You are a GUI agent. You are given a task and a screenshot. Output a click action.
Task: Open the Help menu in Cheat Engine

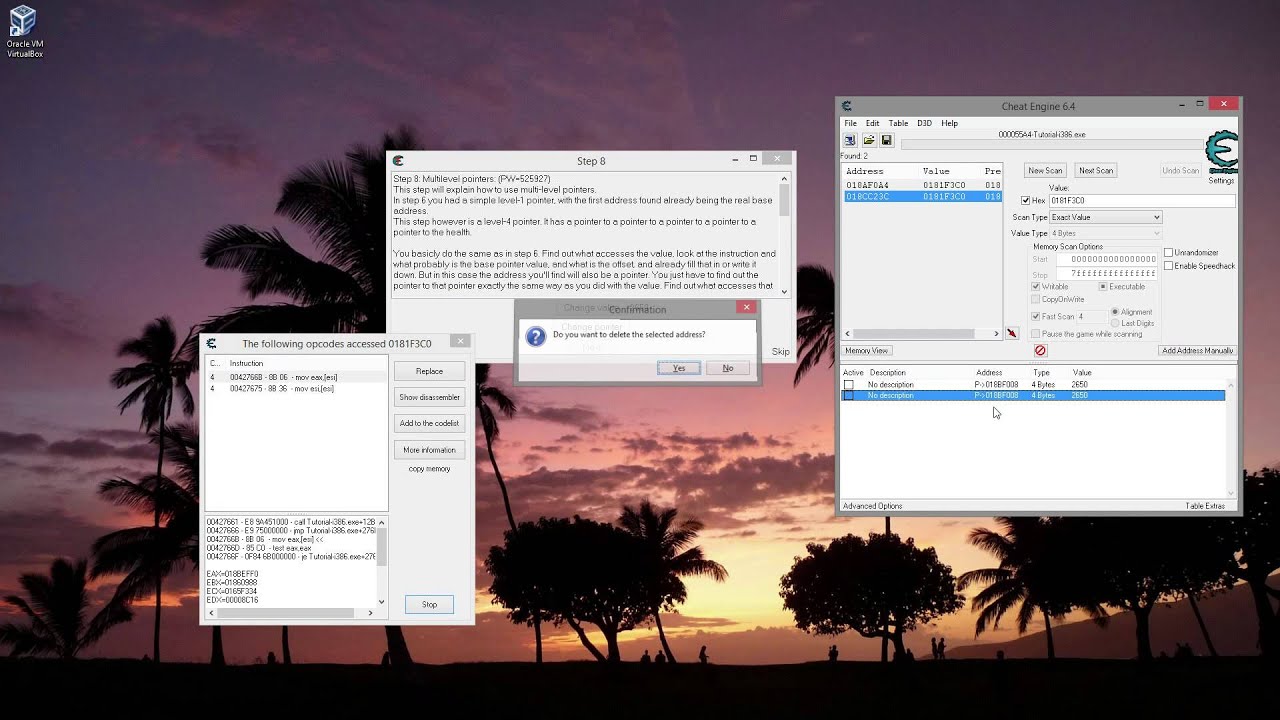point(949,123)
